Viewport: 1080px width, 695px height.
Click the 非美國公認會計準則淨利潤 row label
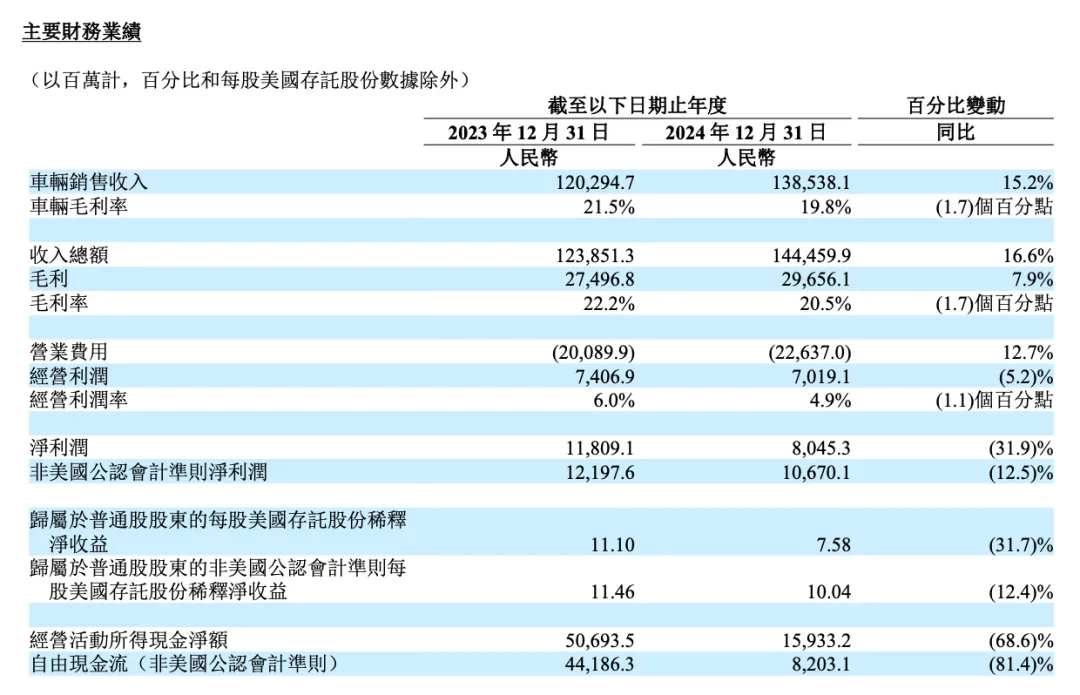coord(148,472)
